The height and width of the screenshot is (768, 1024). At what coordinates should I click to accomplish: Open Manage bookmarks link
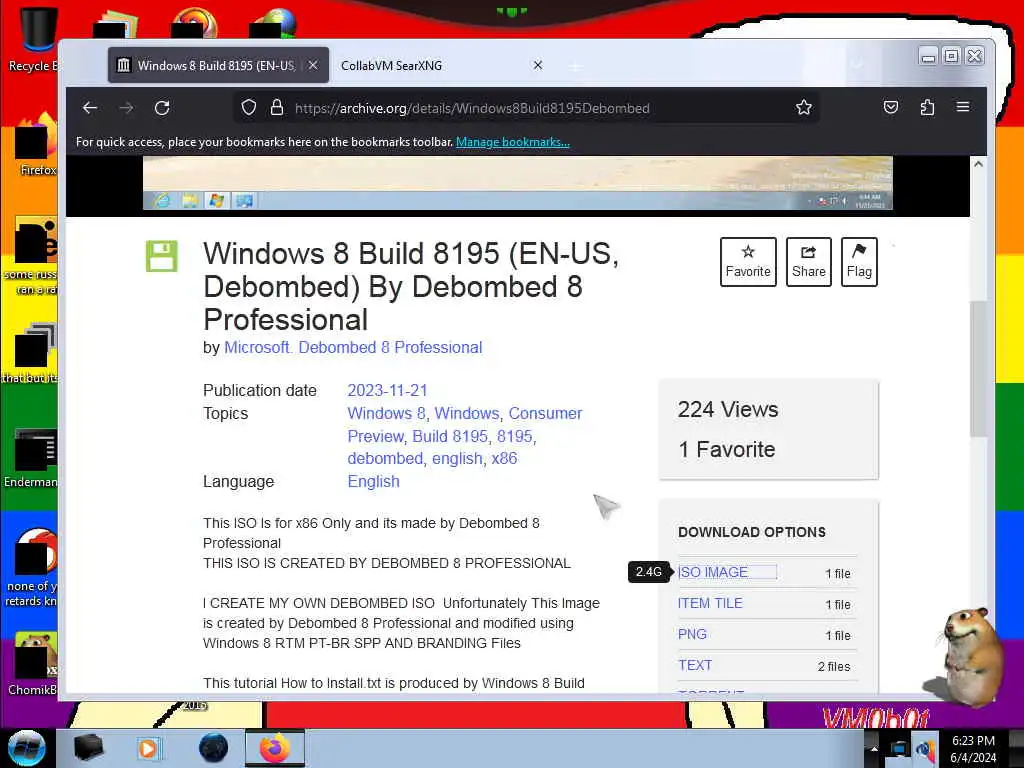coord(513,142)
